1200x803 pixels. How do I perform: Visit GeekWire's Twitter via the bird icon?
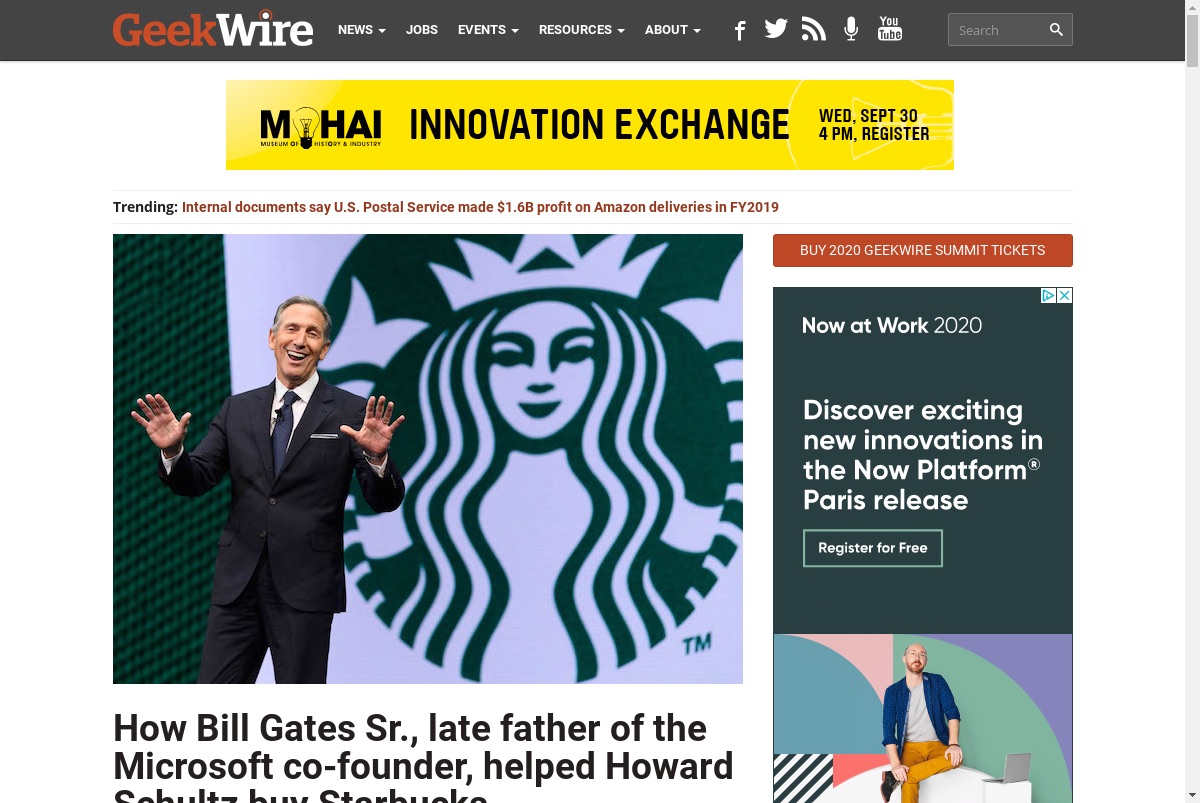pos(776,29)
